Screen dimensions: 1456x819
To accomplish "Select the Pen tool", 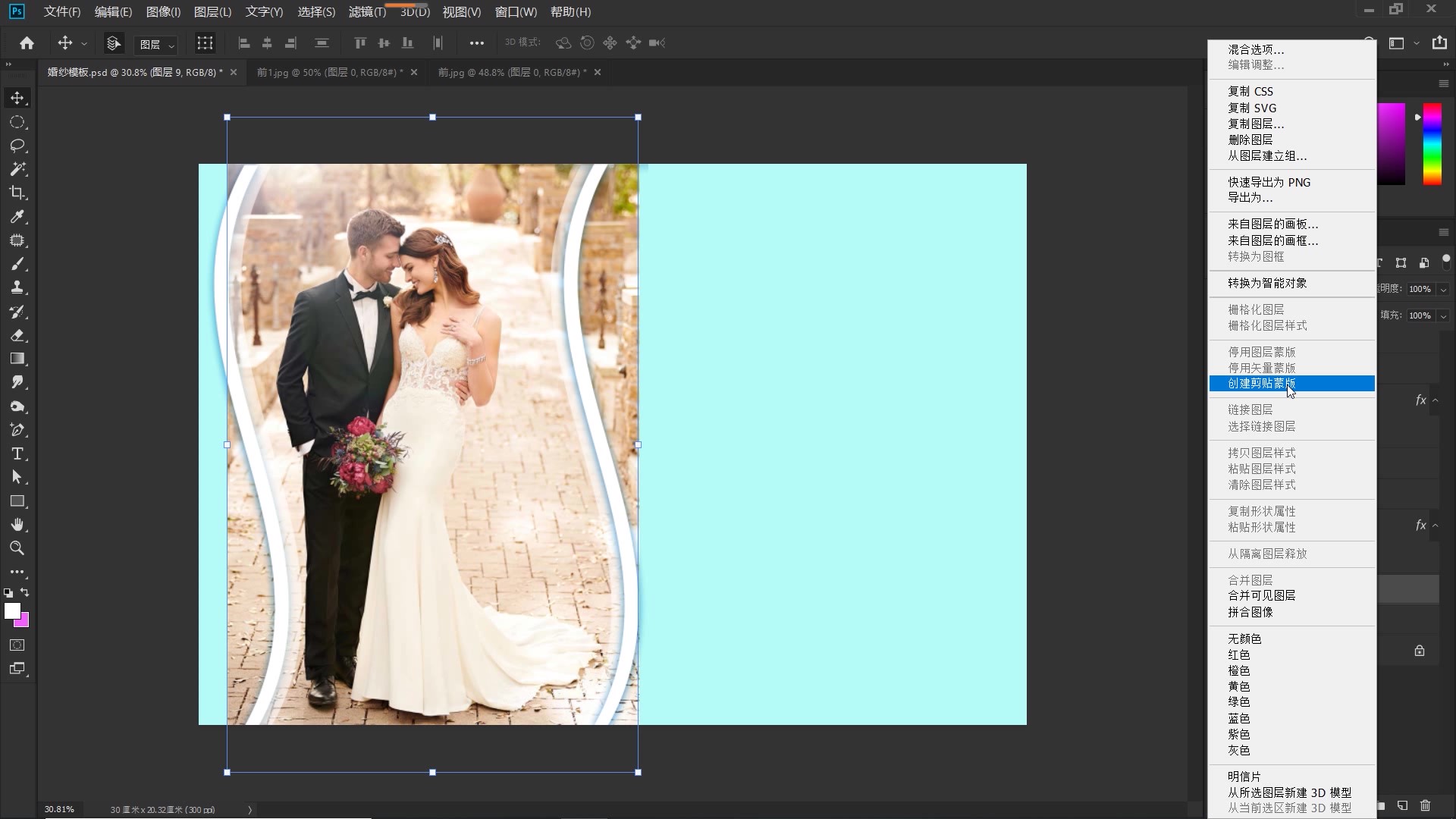I will click(17, 430).
